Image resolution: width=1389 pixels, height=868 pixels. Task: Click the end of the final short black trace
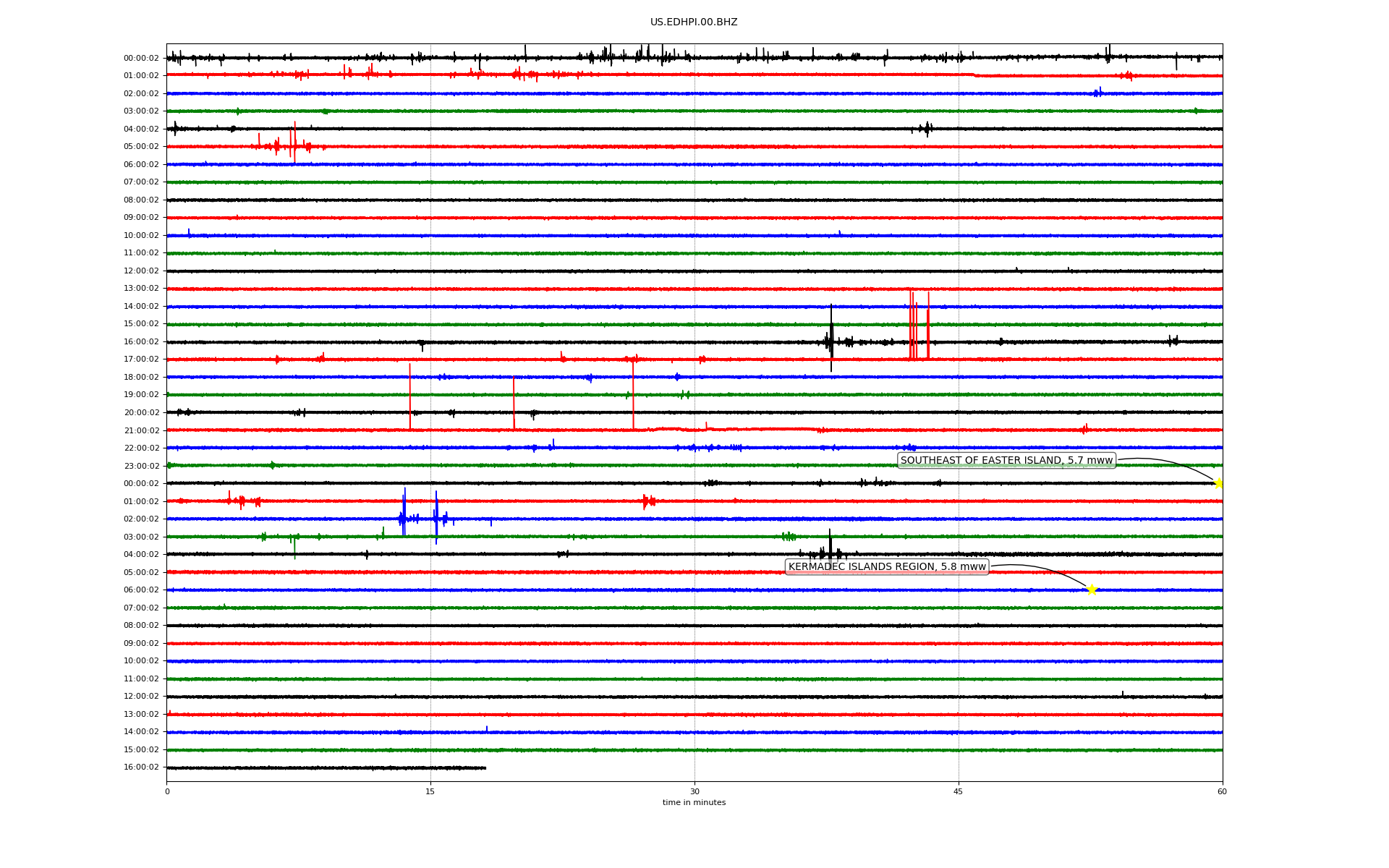click(x=485, y=767)
